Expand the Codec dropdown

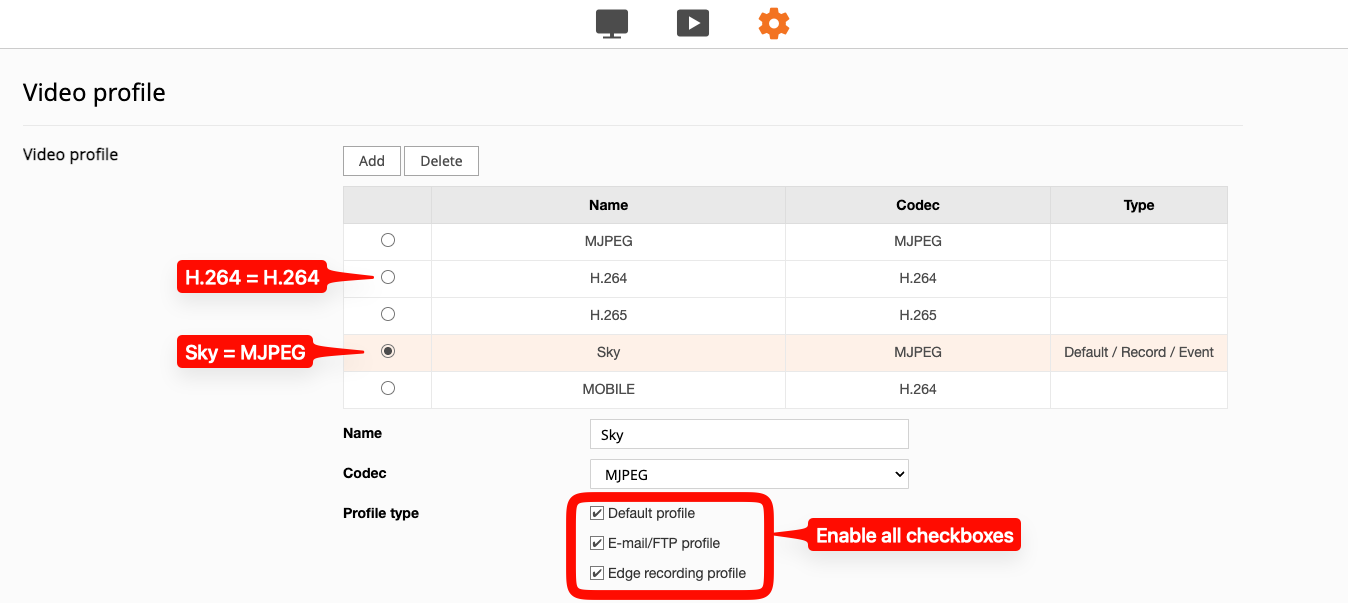749,474
